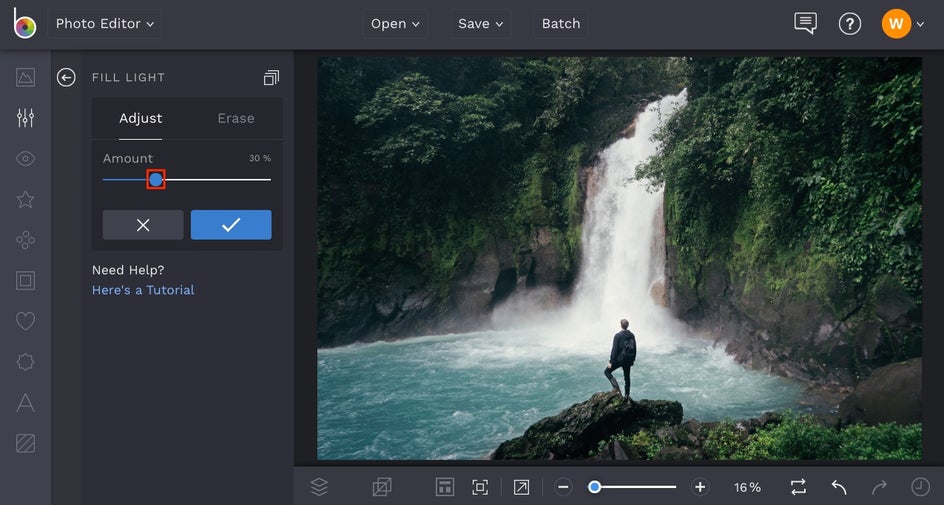The height and width of the screenshot is (505, 944).
Task: Click the zoom slider handle
Action: [x=594, y=487]
